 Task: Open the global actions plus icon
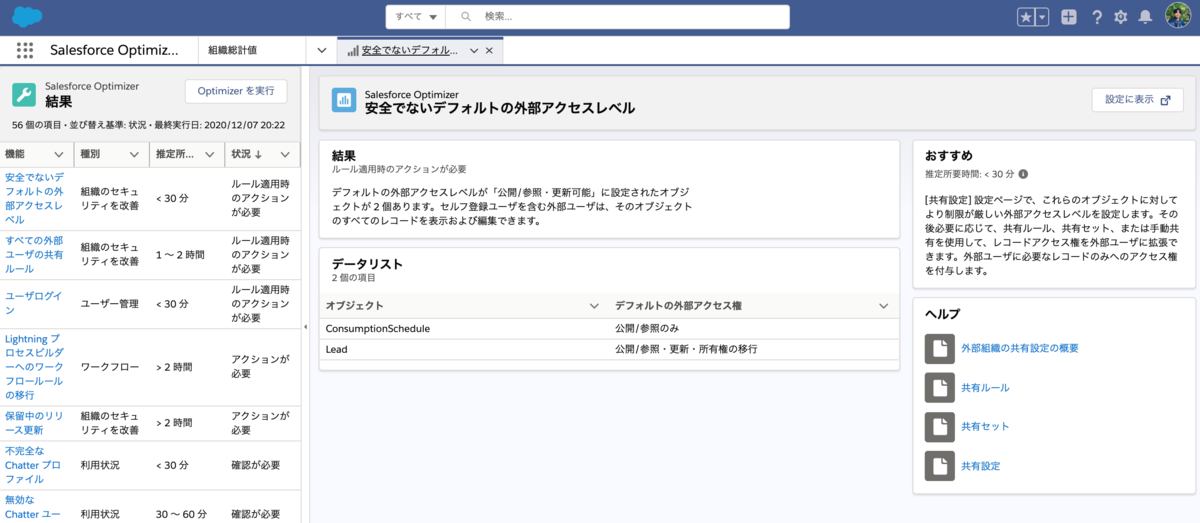point(1069,17)
